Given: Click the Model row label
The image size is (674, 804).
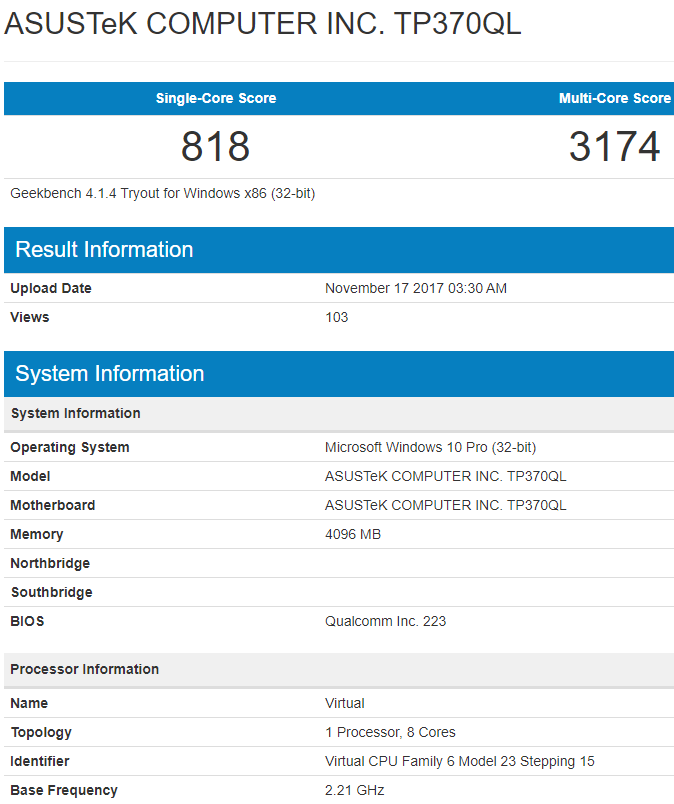Looking at the screenshot, I should (30, 476).
